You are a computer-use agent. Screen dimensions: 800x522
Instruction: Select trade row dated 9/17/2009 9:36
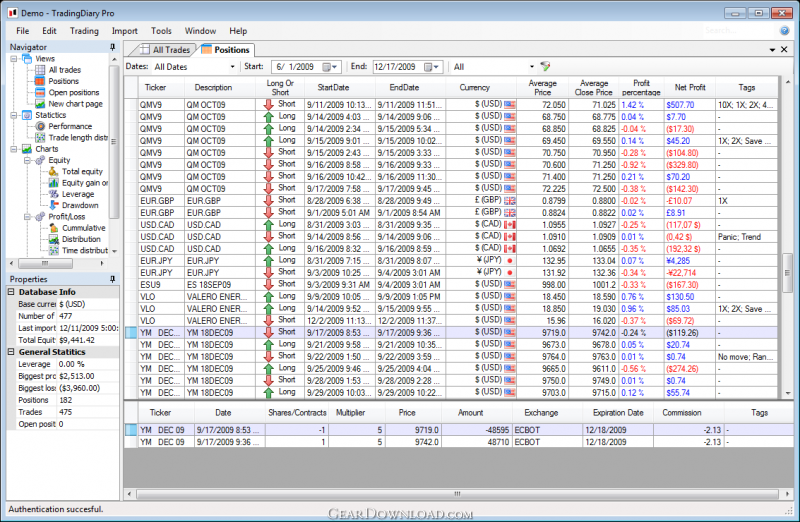459,442
